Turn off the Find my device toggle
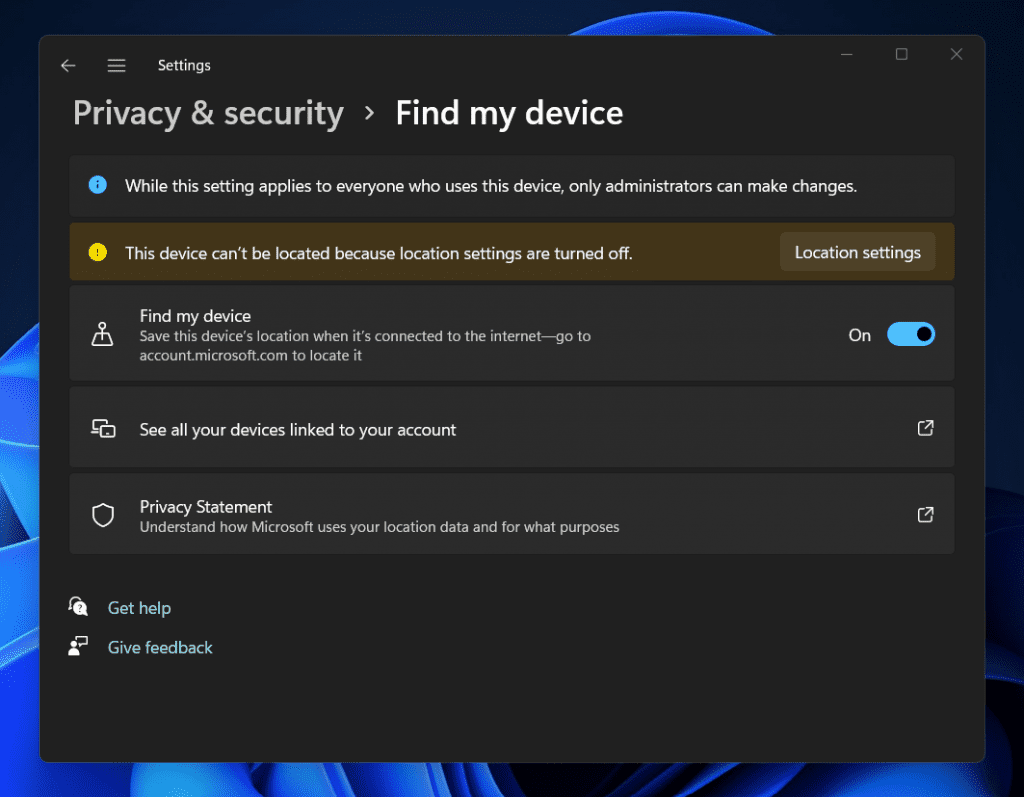 pos(910,334)
